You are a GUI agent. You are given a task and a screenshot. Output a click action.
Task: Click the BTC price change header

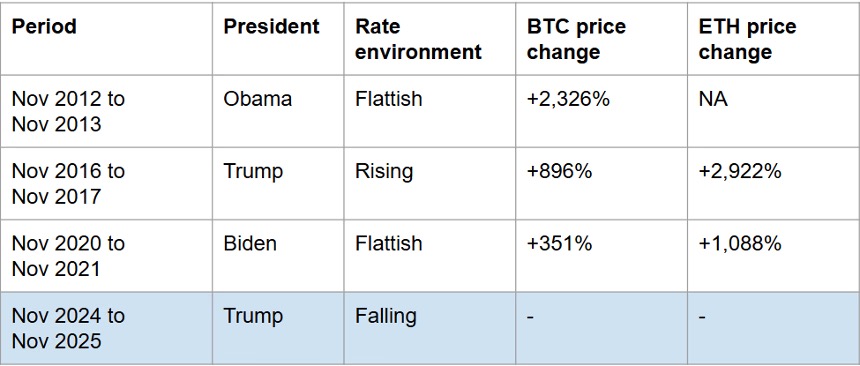[601, 39]
